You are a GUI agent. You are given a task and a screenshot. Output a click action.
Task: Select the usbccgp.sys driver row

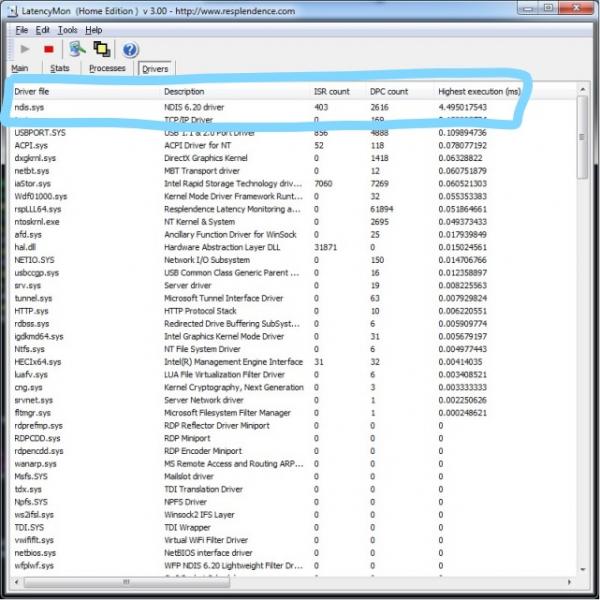(x=293, y=273)
